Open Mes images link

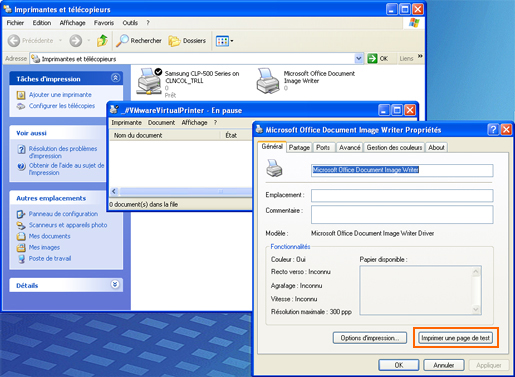[x=44, y=247]
